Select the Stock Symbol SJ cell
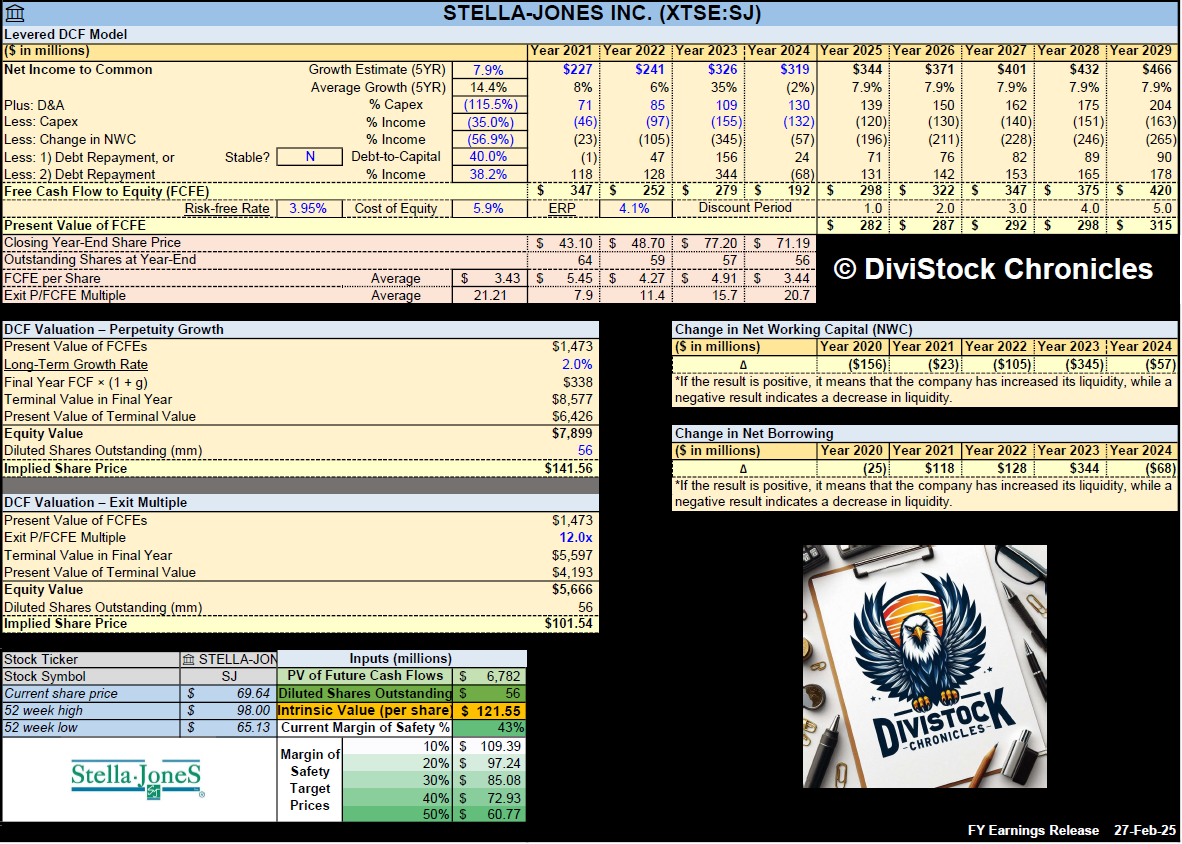 coord(228,677)
